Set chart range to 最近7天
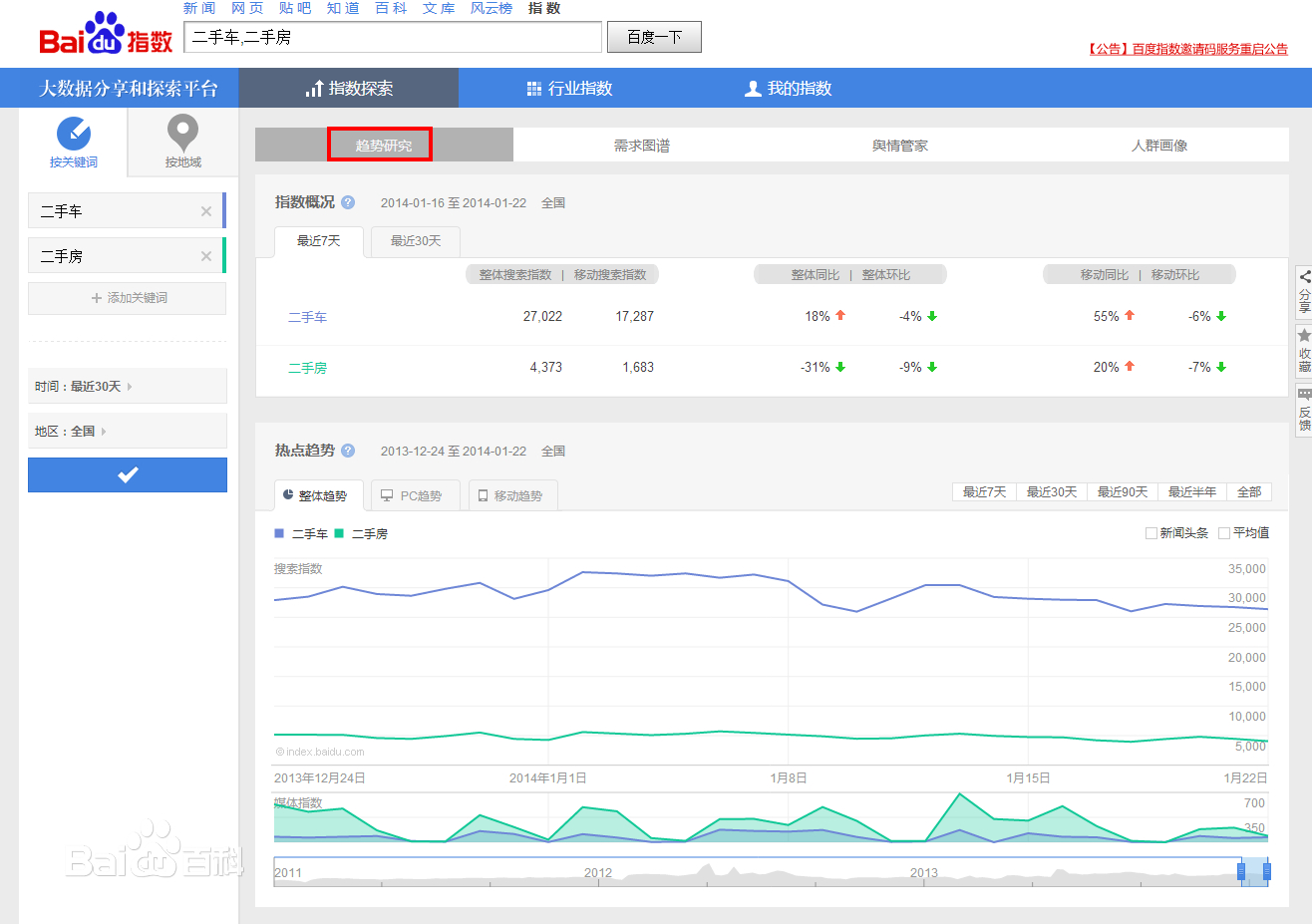 click(x=984, y=492)
